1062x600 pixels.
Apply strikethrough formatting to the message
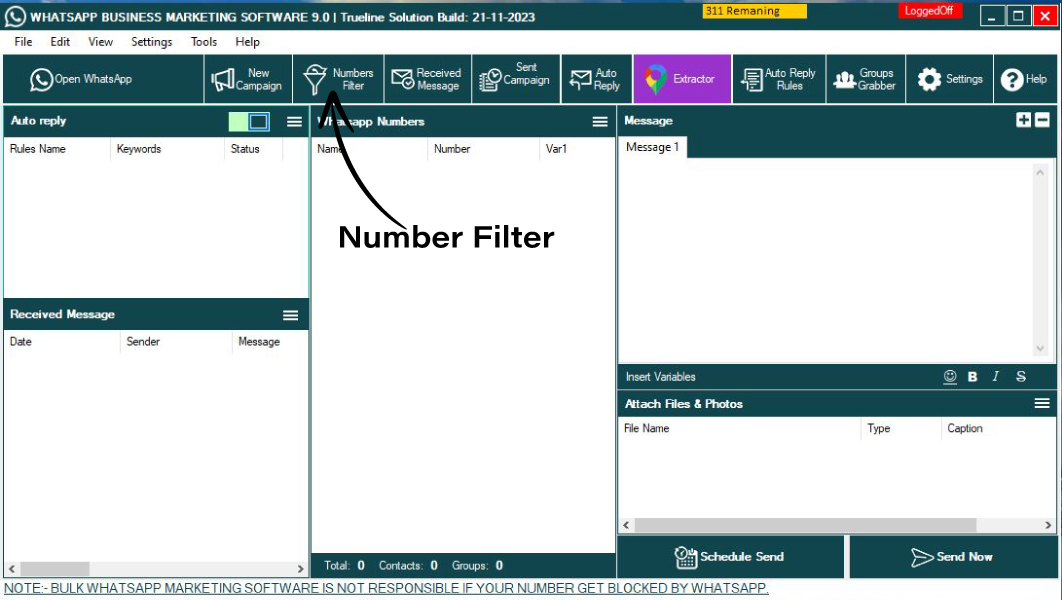pos(1021,377)
